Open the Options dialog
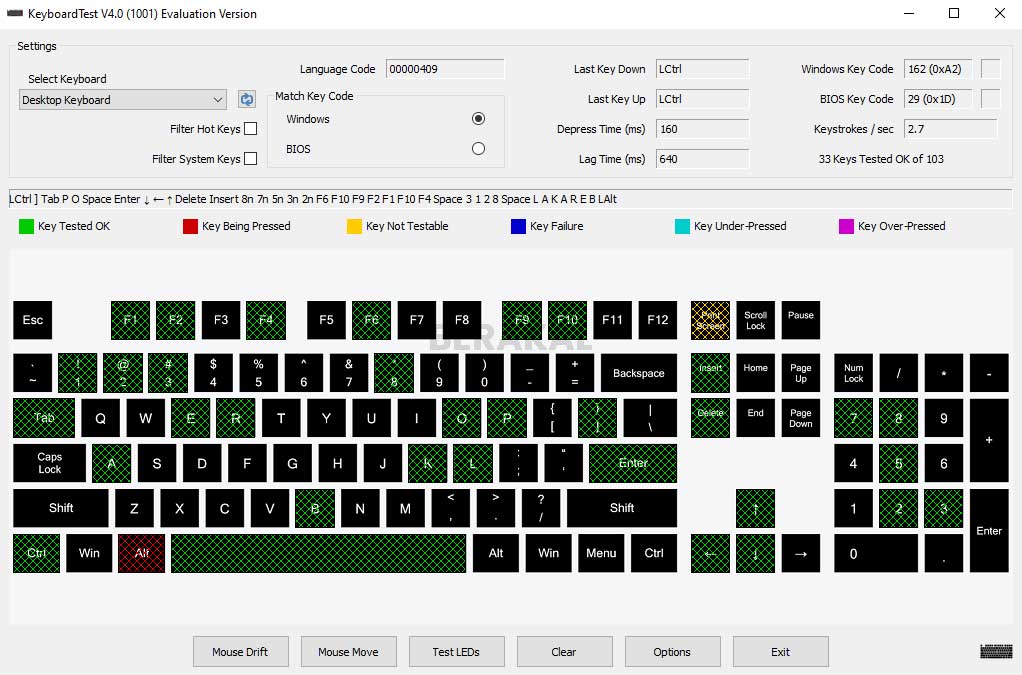The image size is (1022, 675). click(672, 651)
